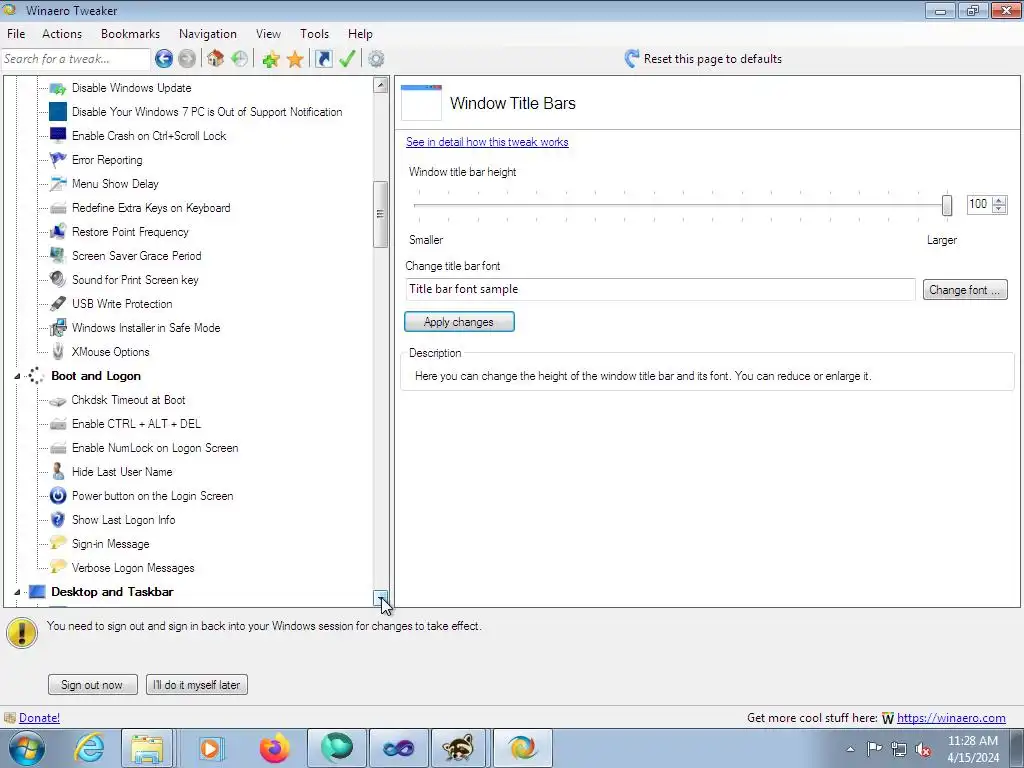Image resolution: width=1024 pixels, height=768 pixels.
Task: Open Firefox from the taskbar
Action: [x=275, y=748]
